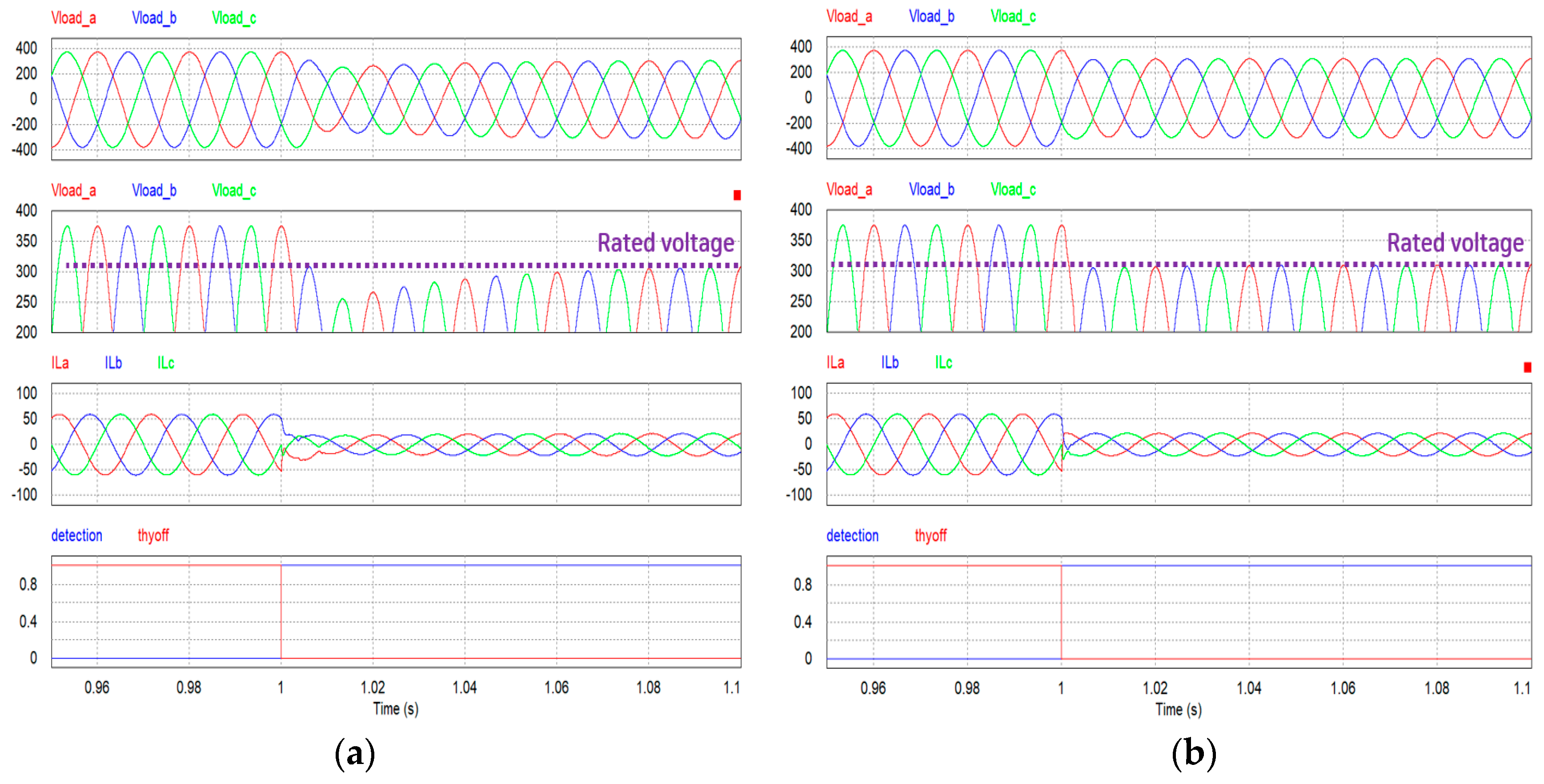The image size is (1544, 784).
Task: Click ILc legend in panel (a)
Action: pos(165,363)
